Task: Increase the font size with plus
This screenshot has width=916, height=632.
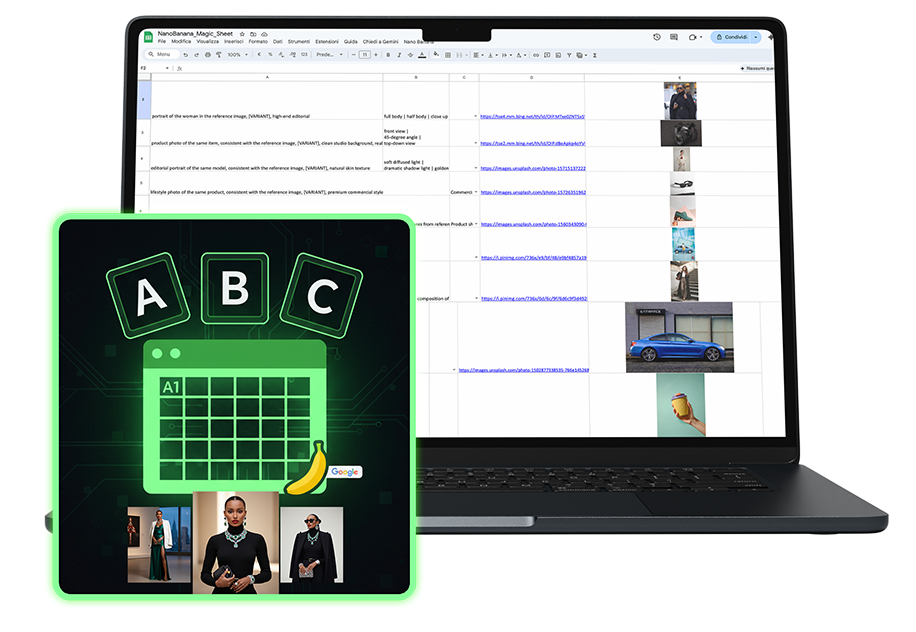Action: point(376,55)
